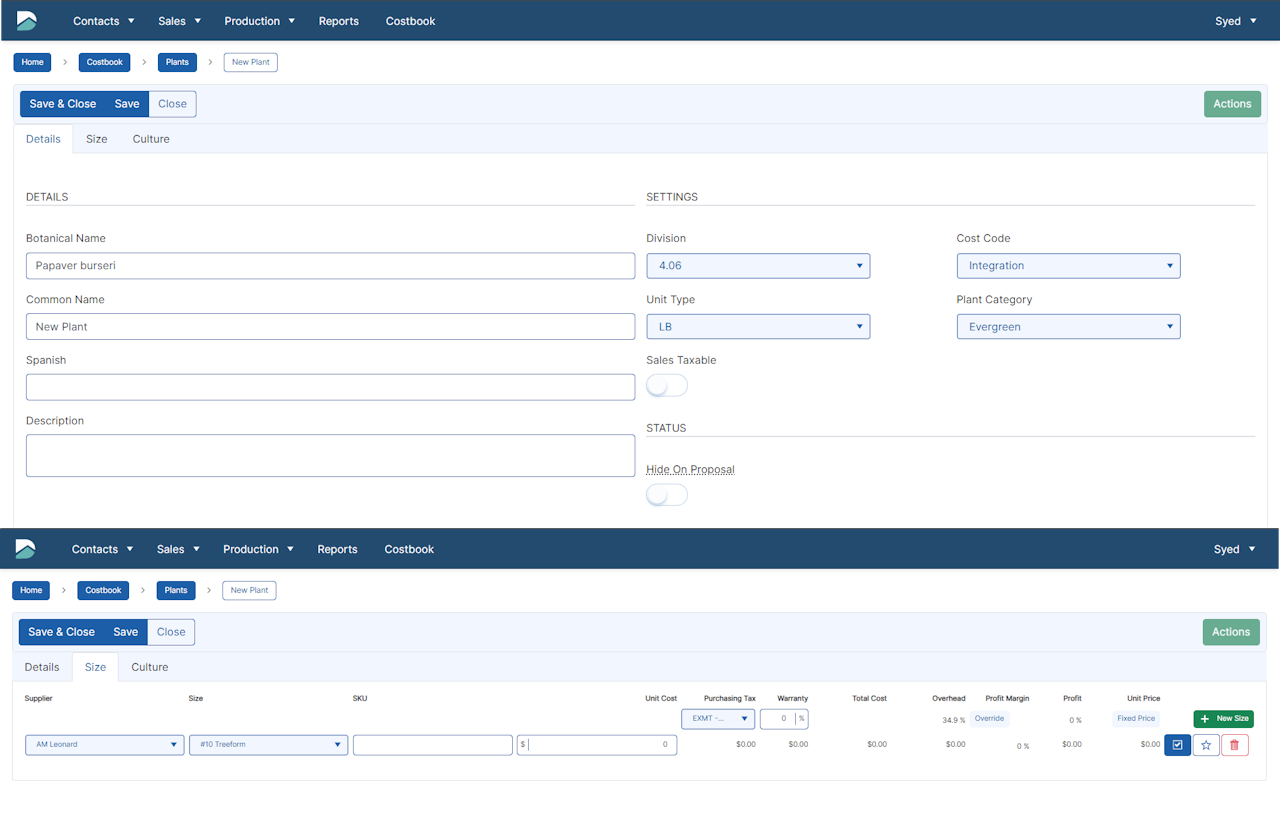Click the Spanish name input field
Viewport: 1280px width, 838px height.
[330, 387]
